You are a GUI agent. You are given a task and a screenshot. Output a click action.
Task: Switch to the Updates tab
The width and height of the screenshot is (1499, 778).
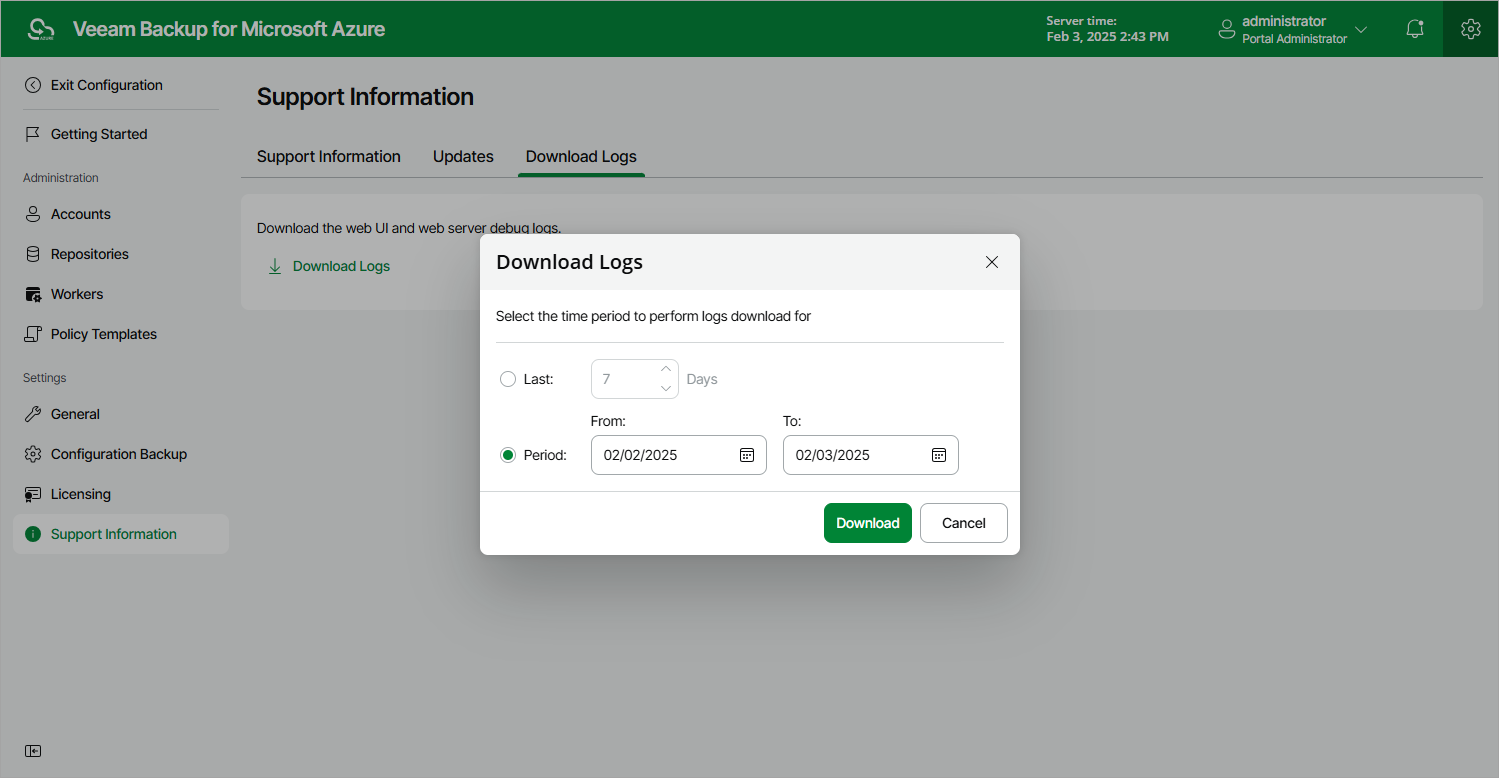tap(463, 156)
